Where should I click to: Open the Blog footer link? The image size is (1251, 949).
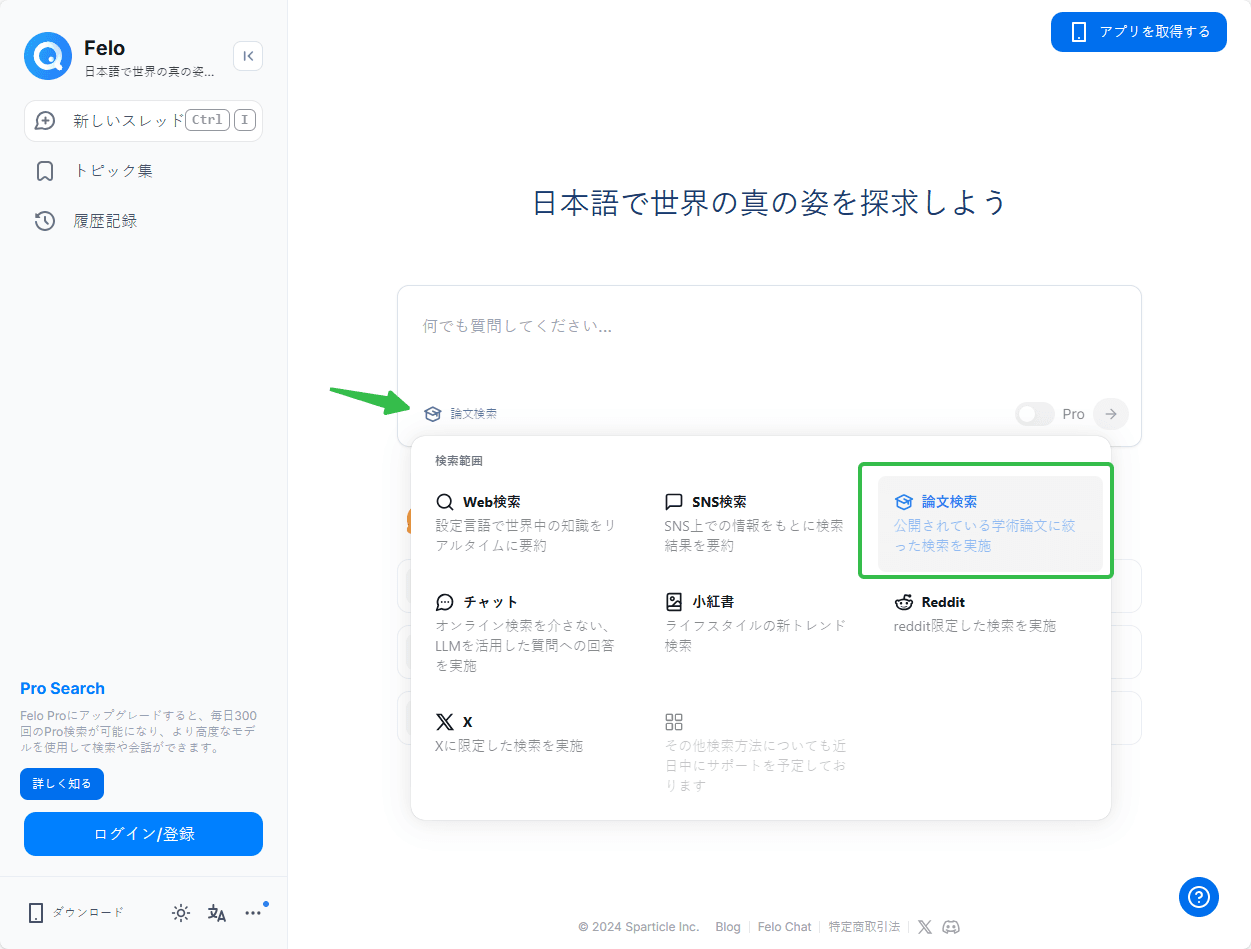(728, 927)
